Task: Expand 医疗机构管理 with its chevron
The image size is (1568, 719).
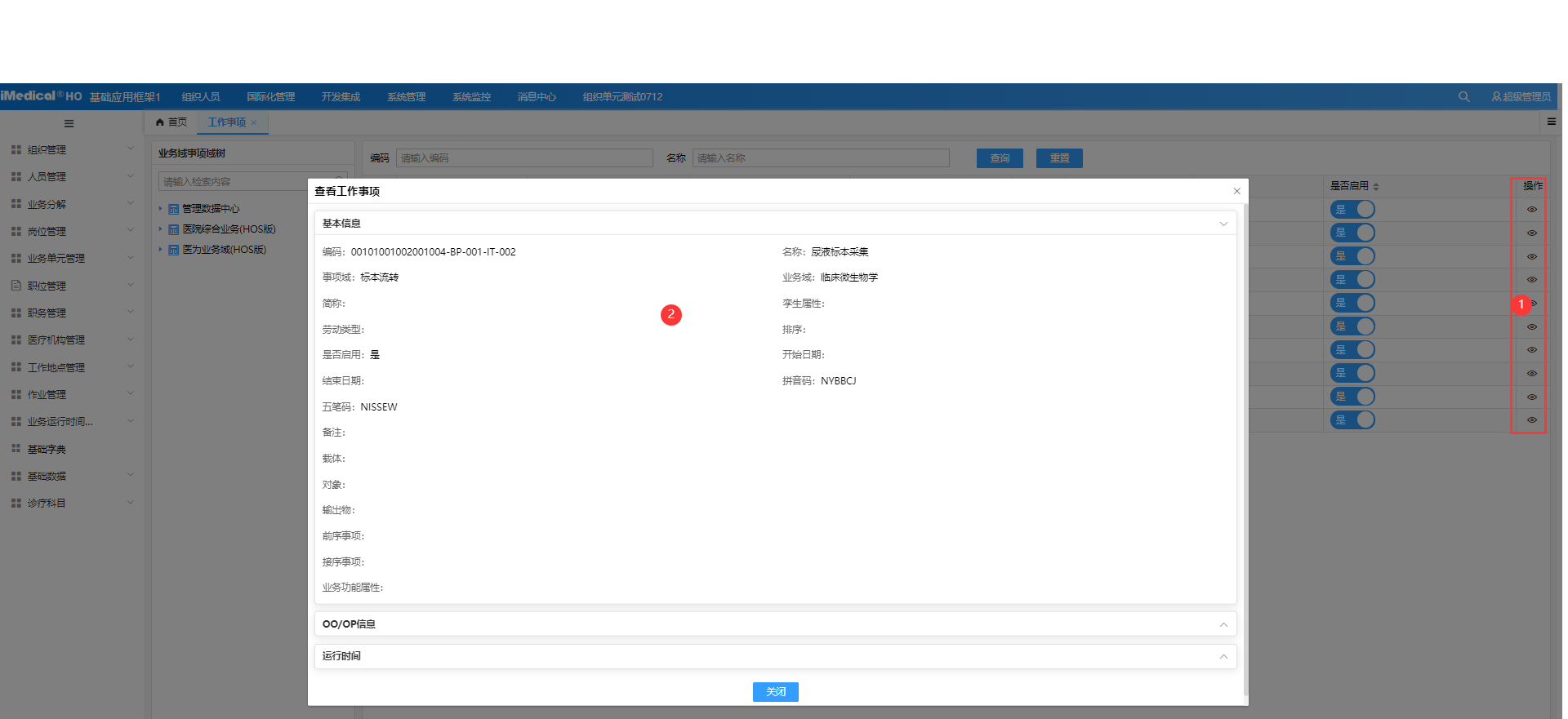Action: pos(131,340)
